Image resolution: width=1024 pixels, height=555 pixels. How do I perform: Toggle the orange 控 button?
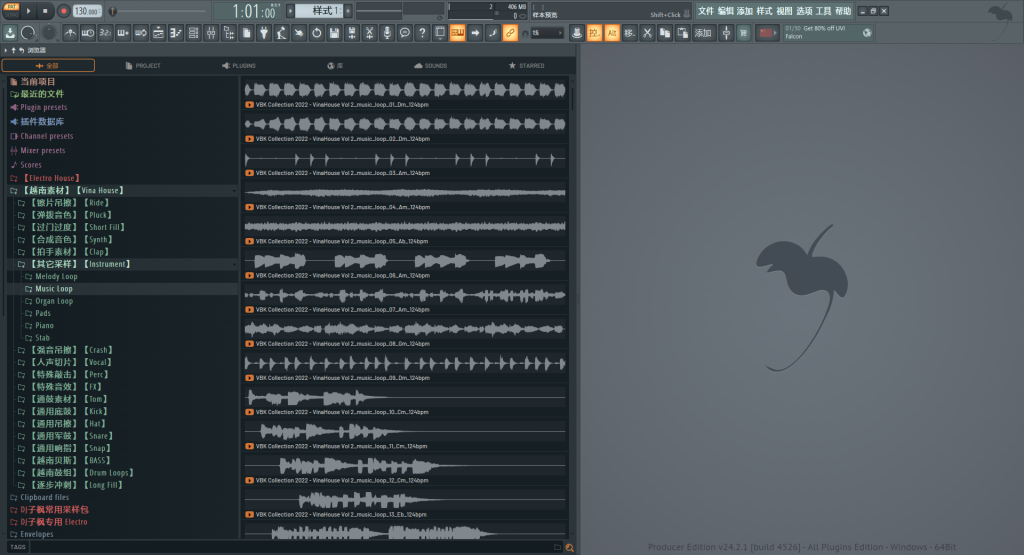[594, 33]
